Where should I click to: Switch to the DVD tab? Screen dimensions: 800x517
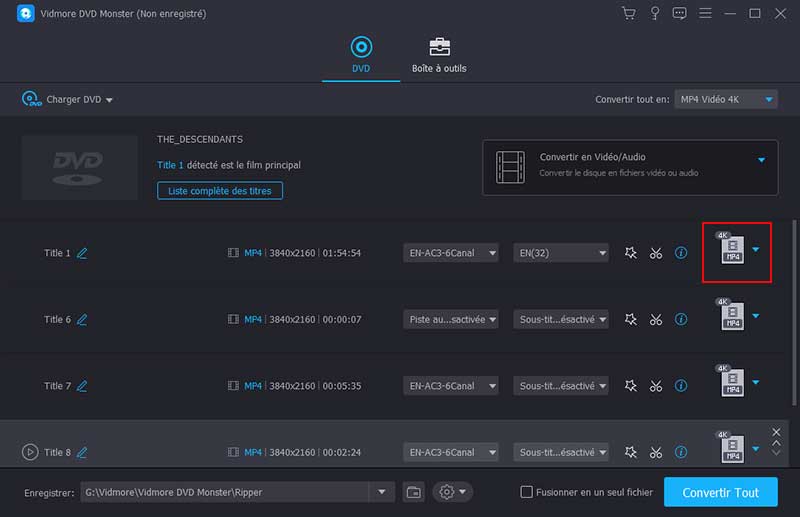point(361,55)
